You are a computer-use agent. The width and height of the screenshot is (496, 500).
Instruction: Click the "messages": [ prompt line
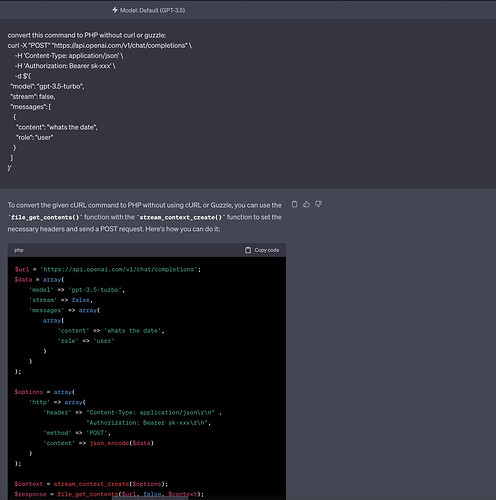pos(31,107)
